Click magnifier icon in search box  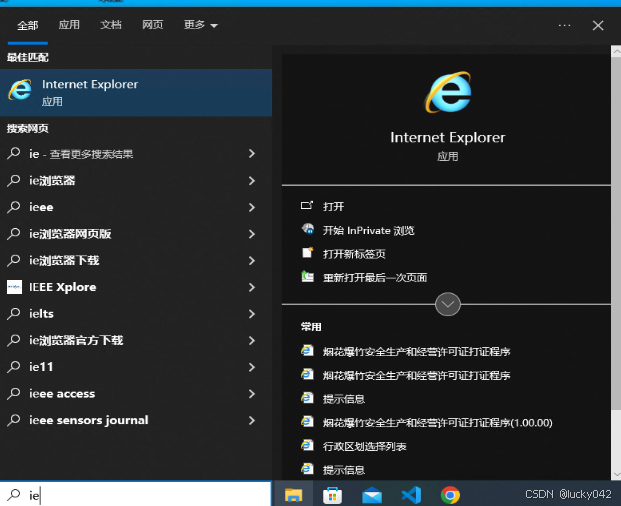click(14, 495)
